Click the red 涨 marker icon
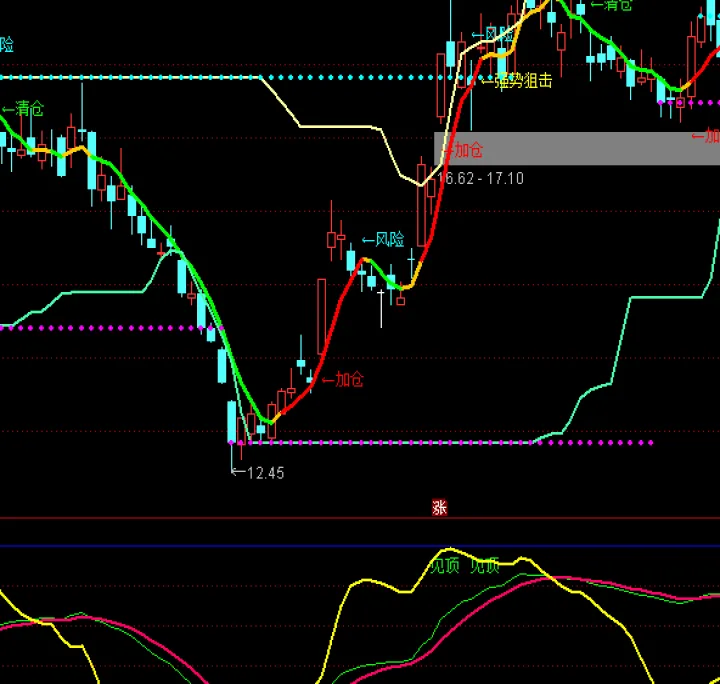The height and width of the screenshot is (684, 720). pos(439,507)
